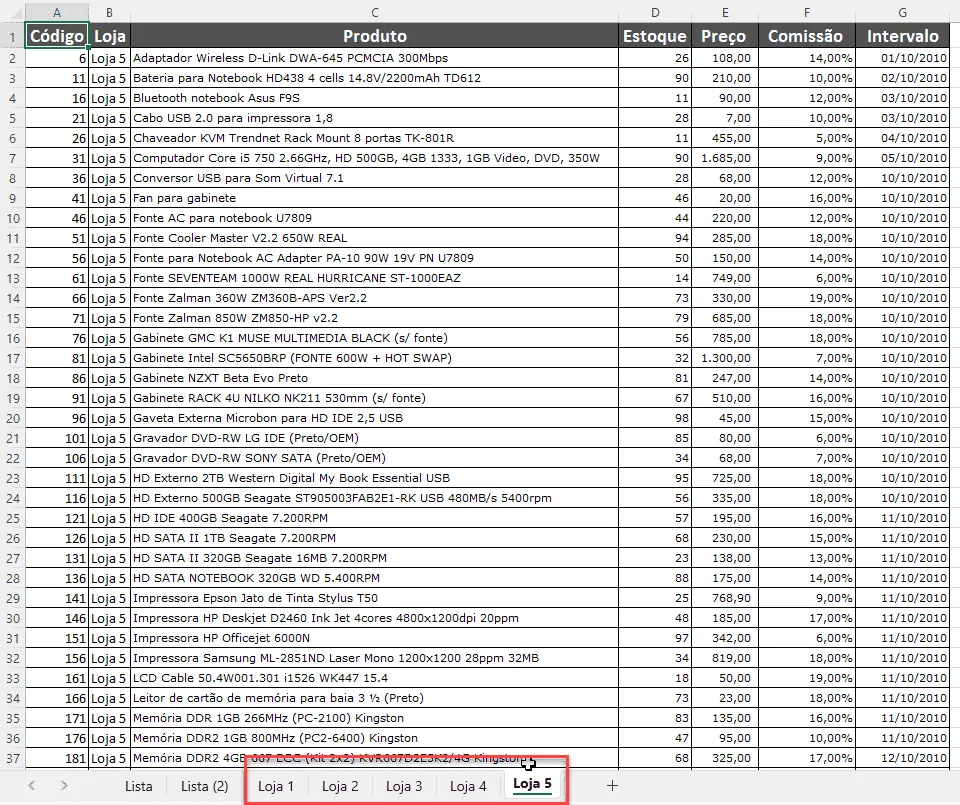Select cell Bluetooth notebook Asus F9S
The height and width of the screenshot is (805, 960).
coord(375,98)
